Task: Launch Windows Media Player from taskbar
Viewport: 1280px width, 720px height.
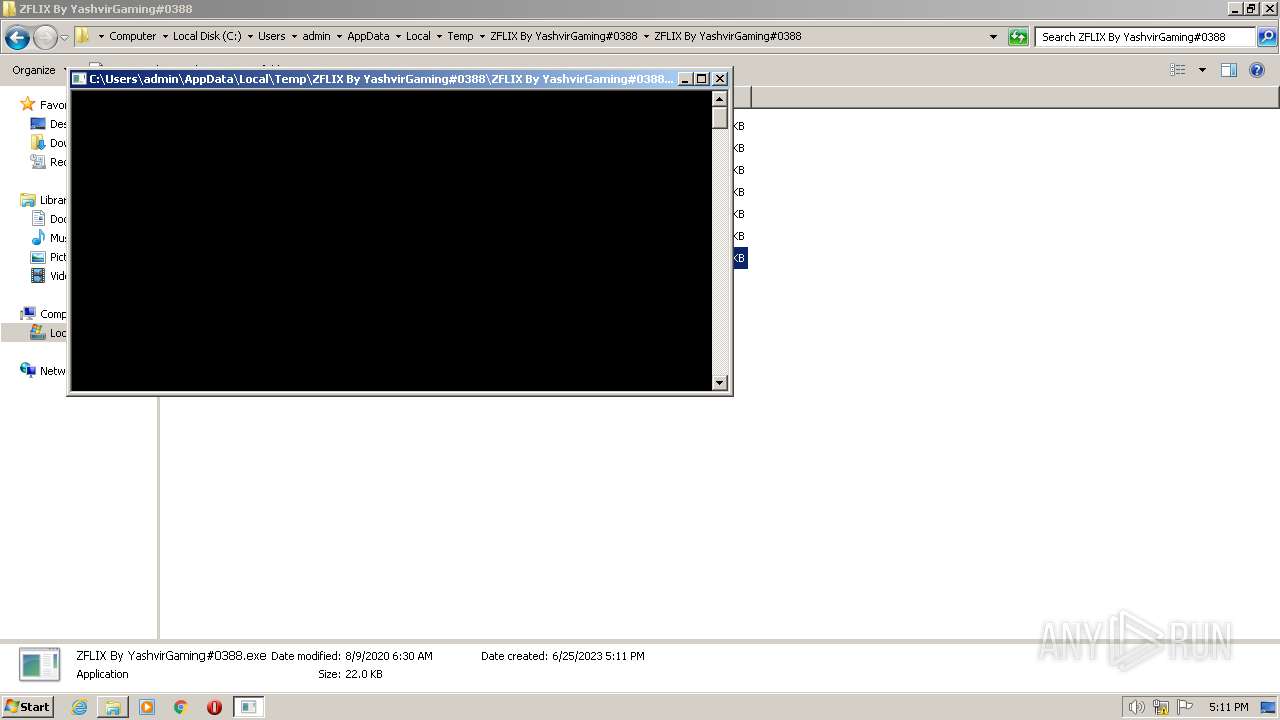Action: [147, 707]
